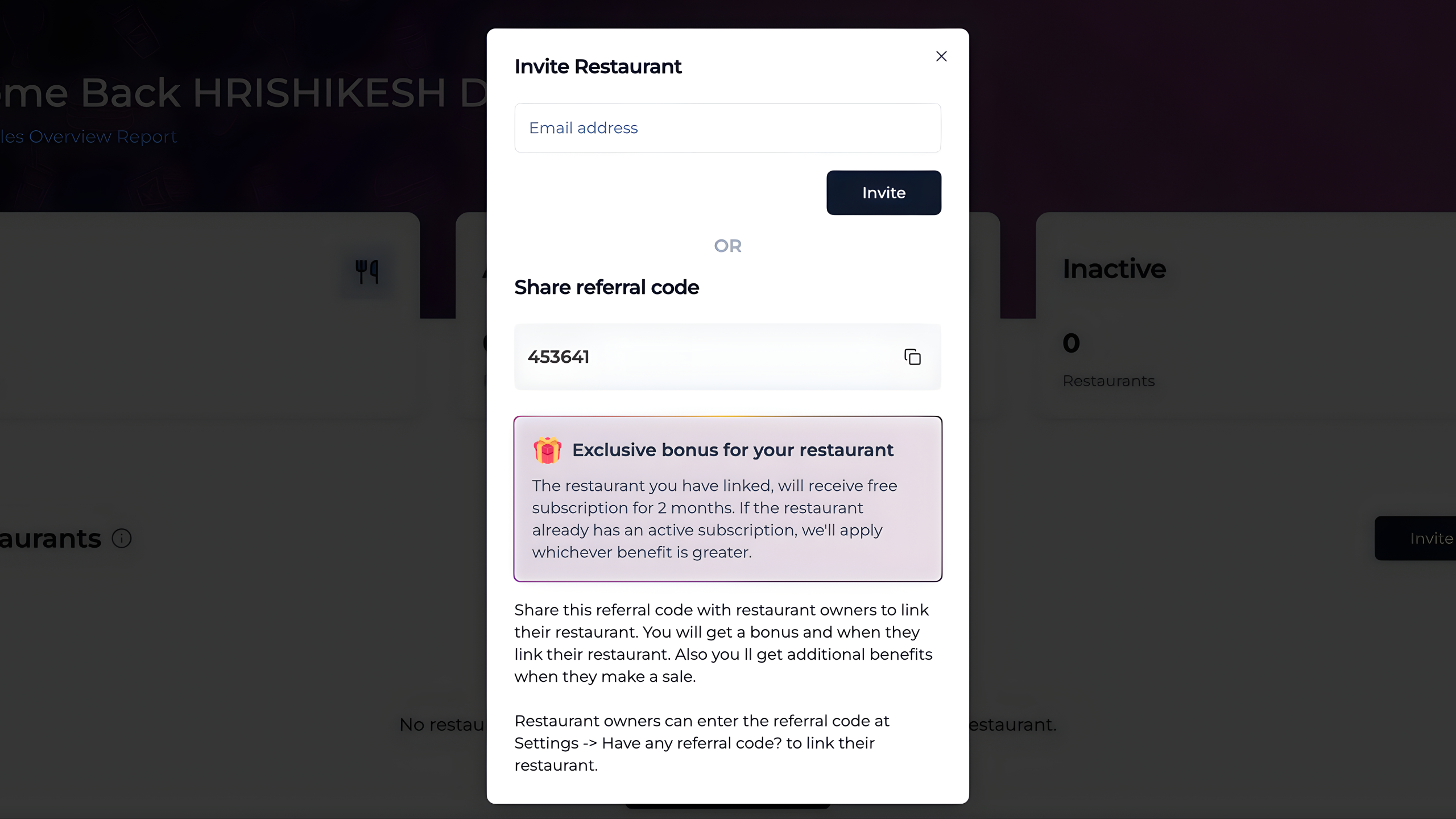Copy the referral code 453641
Screen dimensions: 1456x819
click(912, 357)
